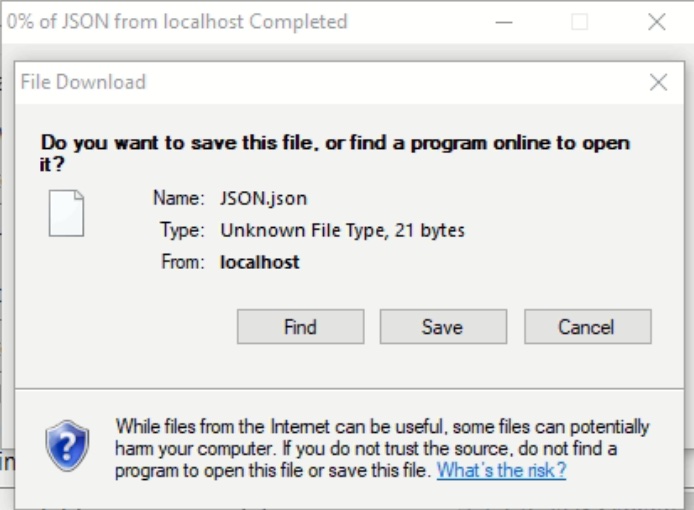This screenshot has width=694, height=510.
Task: Close the File Download dialog
Action: pos(658,82)
